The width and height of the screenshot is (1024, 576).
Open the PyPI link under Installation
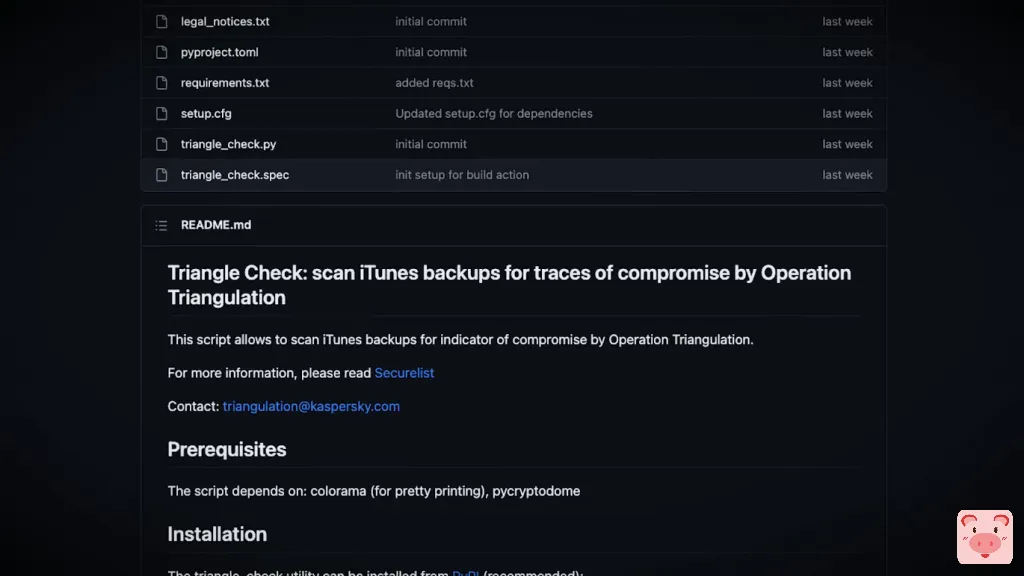pos(465,573)
